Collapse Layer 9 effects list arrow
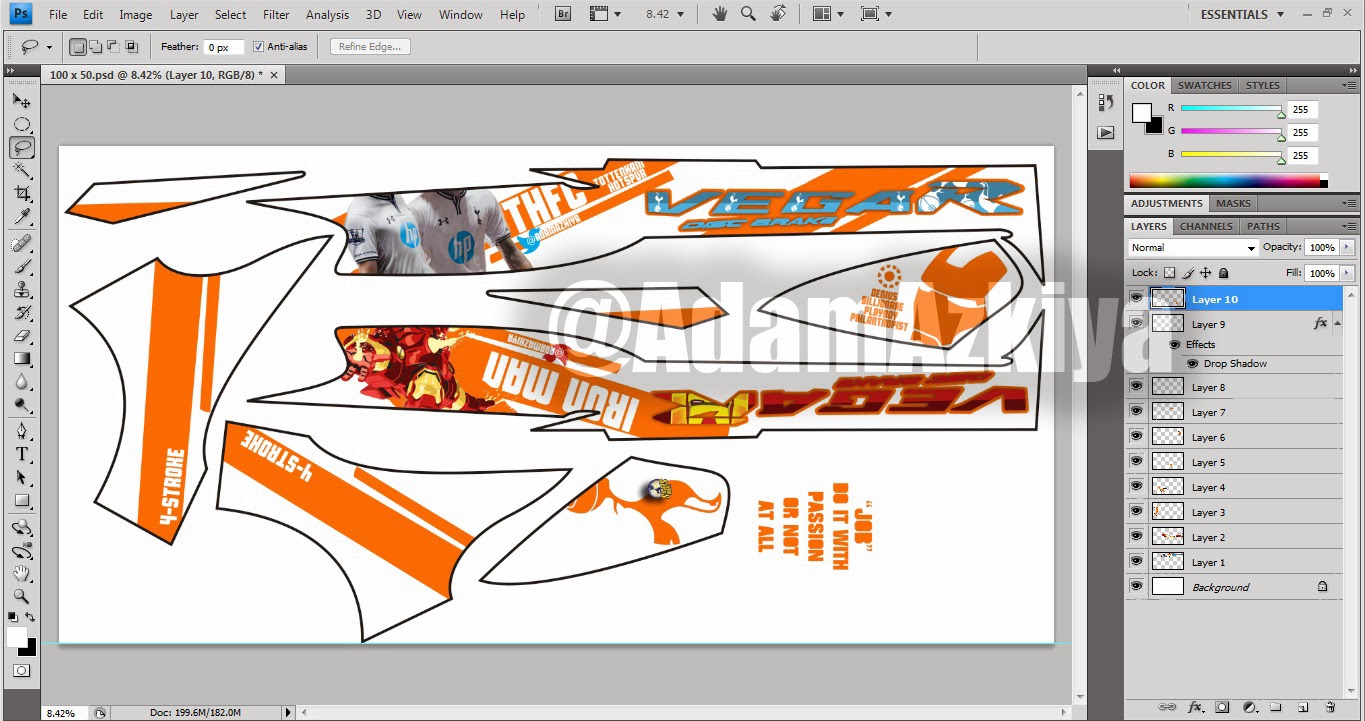 click(1338, 323)
